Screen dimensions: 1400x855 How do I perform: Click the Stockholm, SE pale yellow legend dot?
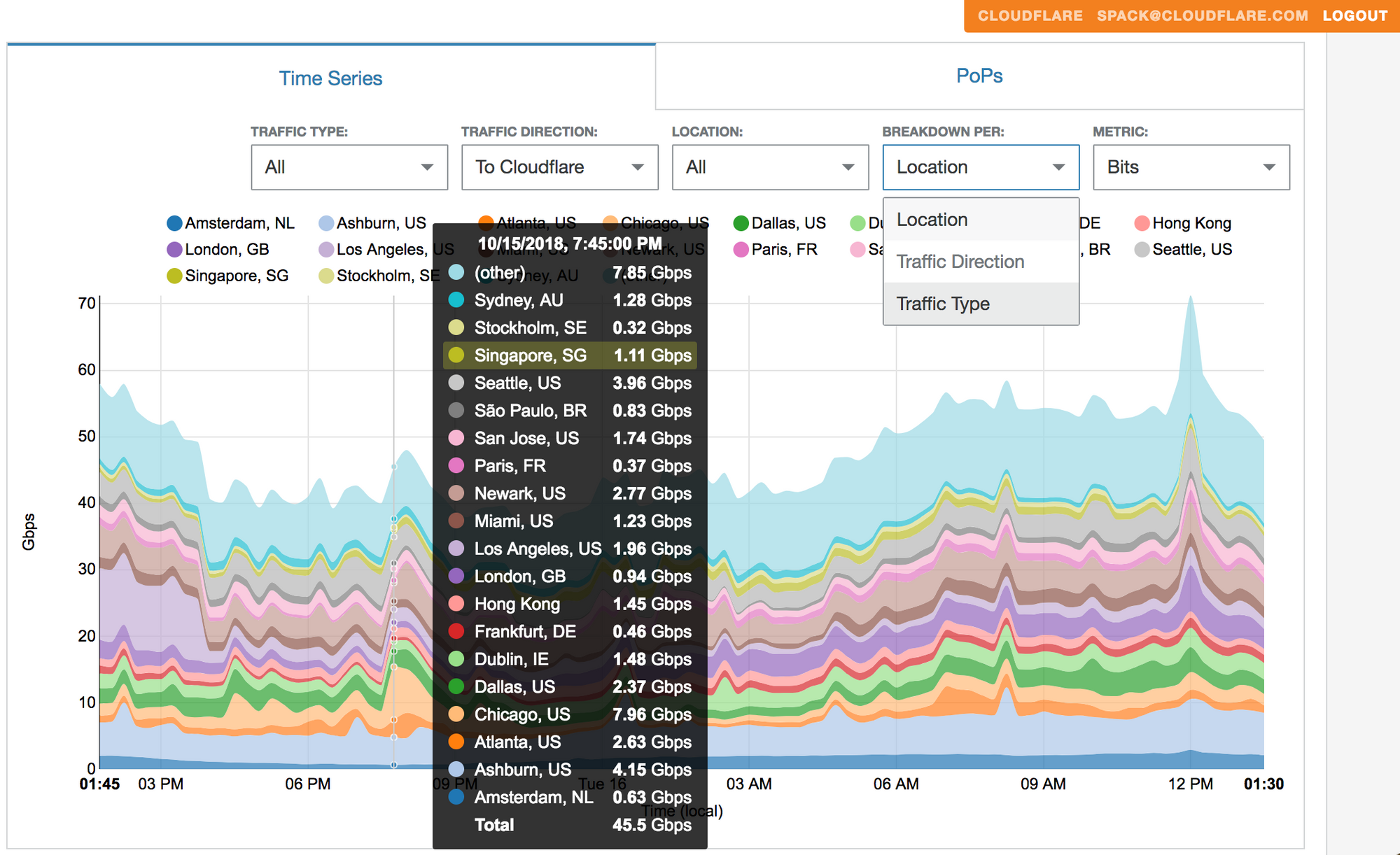click(x=326, y=276)
